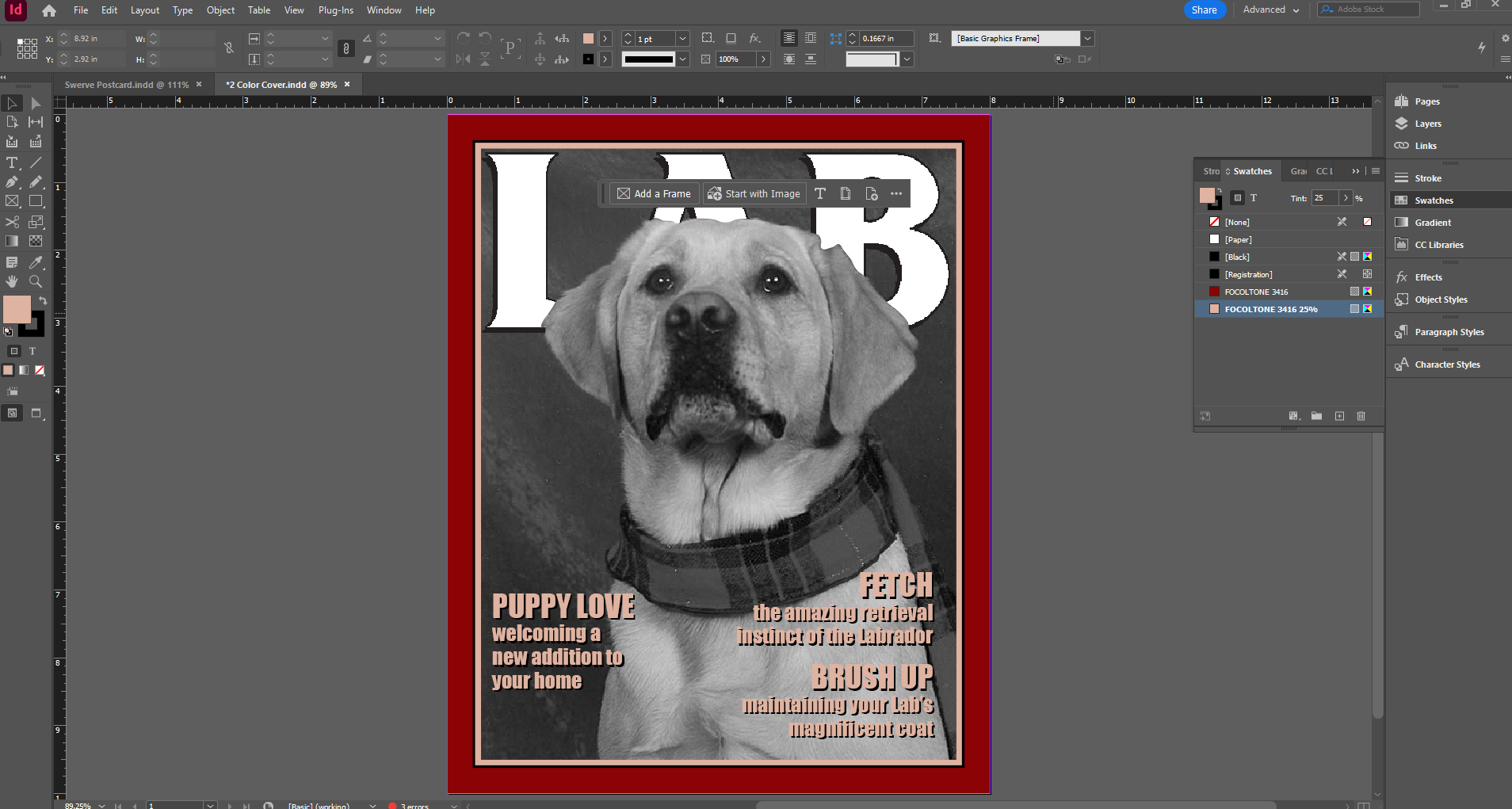Image resolution: width=1512 pixels, height=809 pixels.
Task: Pick the Scissors tool
Action: [12, 222]
